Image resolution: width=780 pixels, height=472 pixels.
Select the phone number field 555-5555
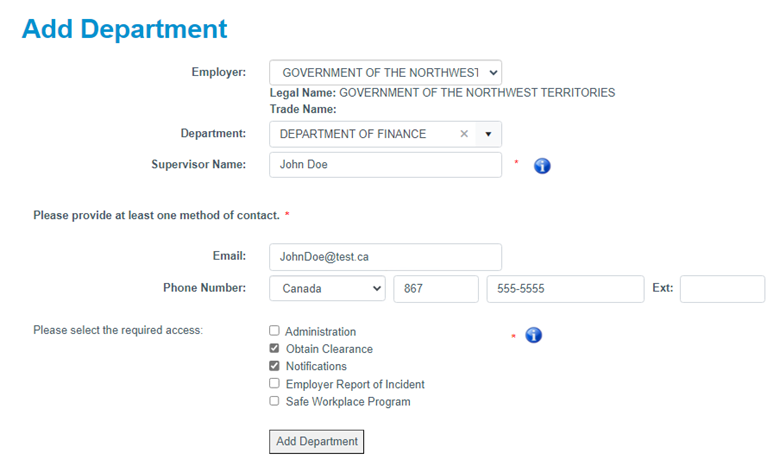point(565,288)
